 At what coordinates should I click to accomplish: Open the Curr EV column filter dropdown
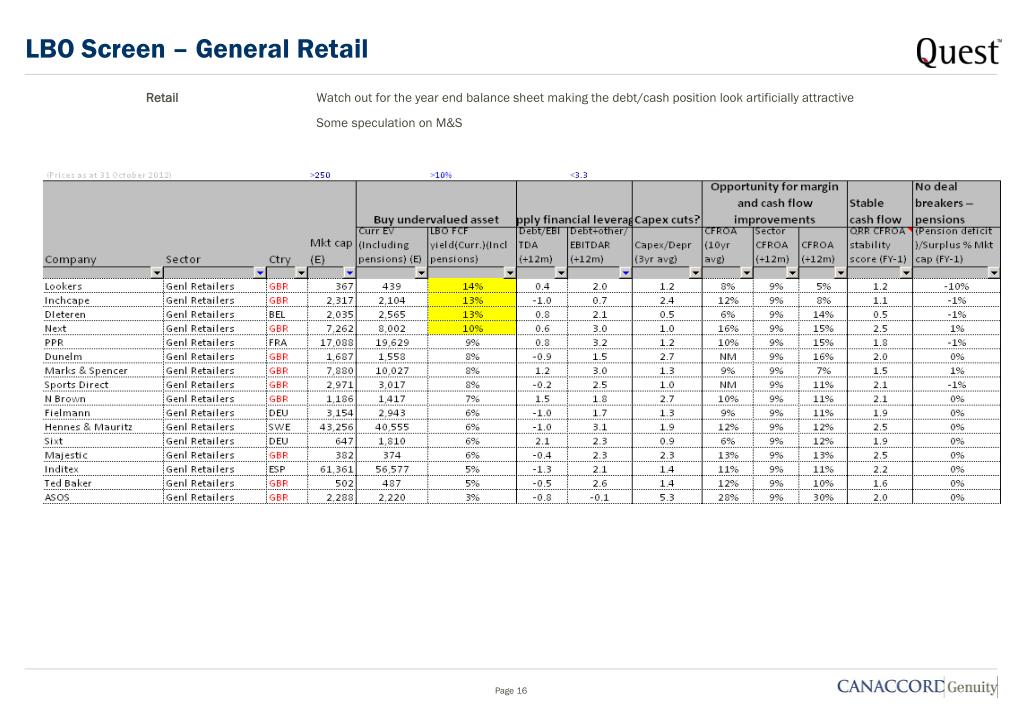421,272
